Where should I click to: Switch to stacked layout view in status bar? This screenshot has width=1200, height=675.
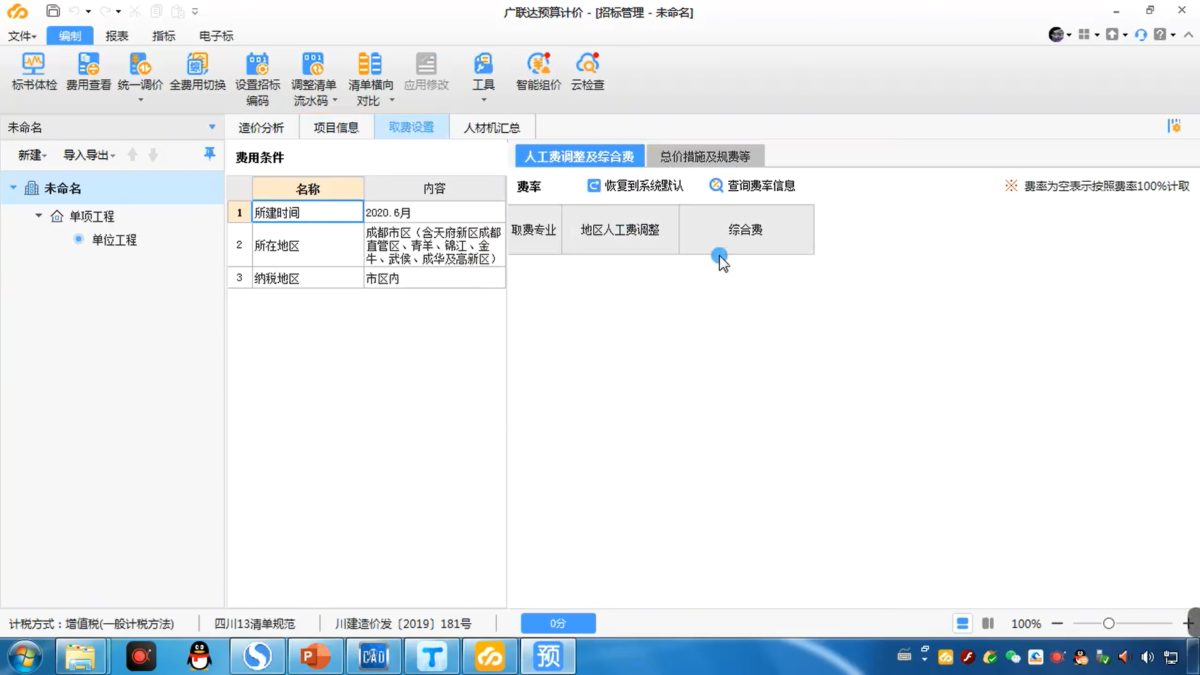(x=962, y=623)
